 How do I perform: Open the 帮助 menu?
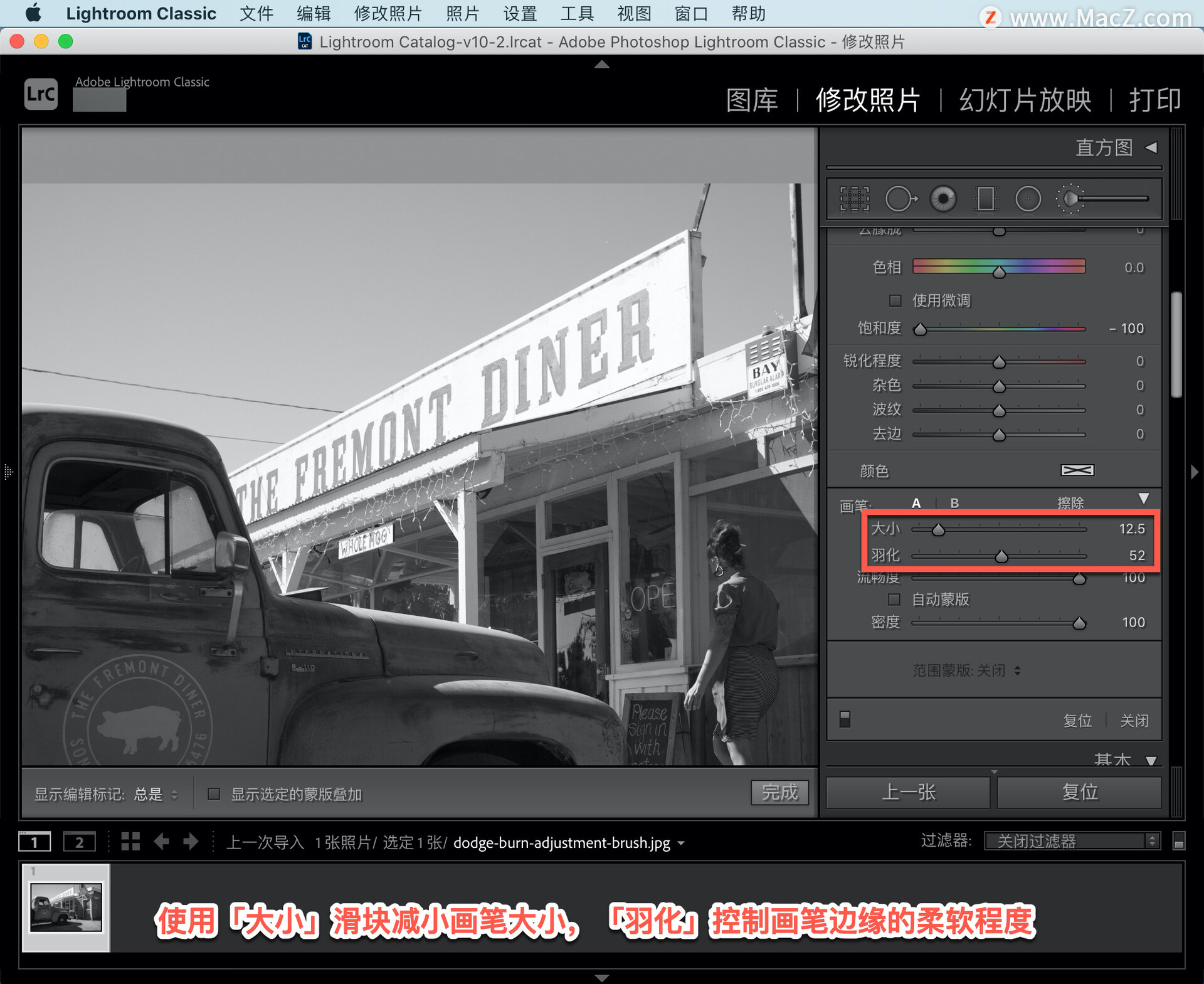[x=748, y=13]
